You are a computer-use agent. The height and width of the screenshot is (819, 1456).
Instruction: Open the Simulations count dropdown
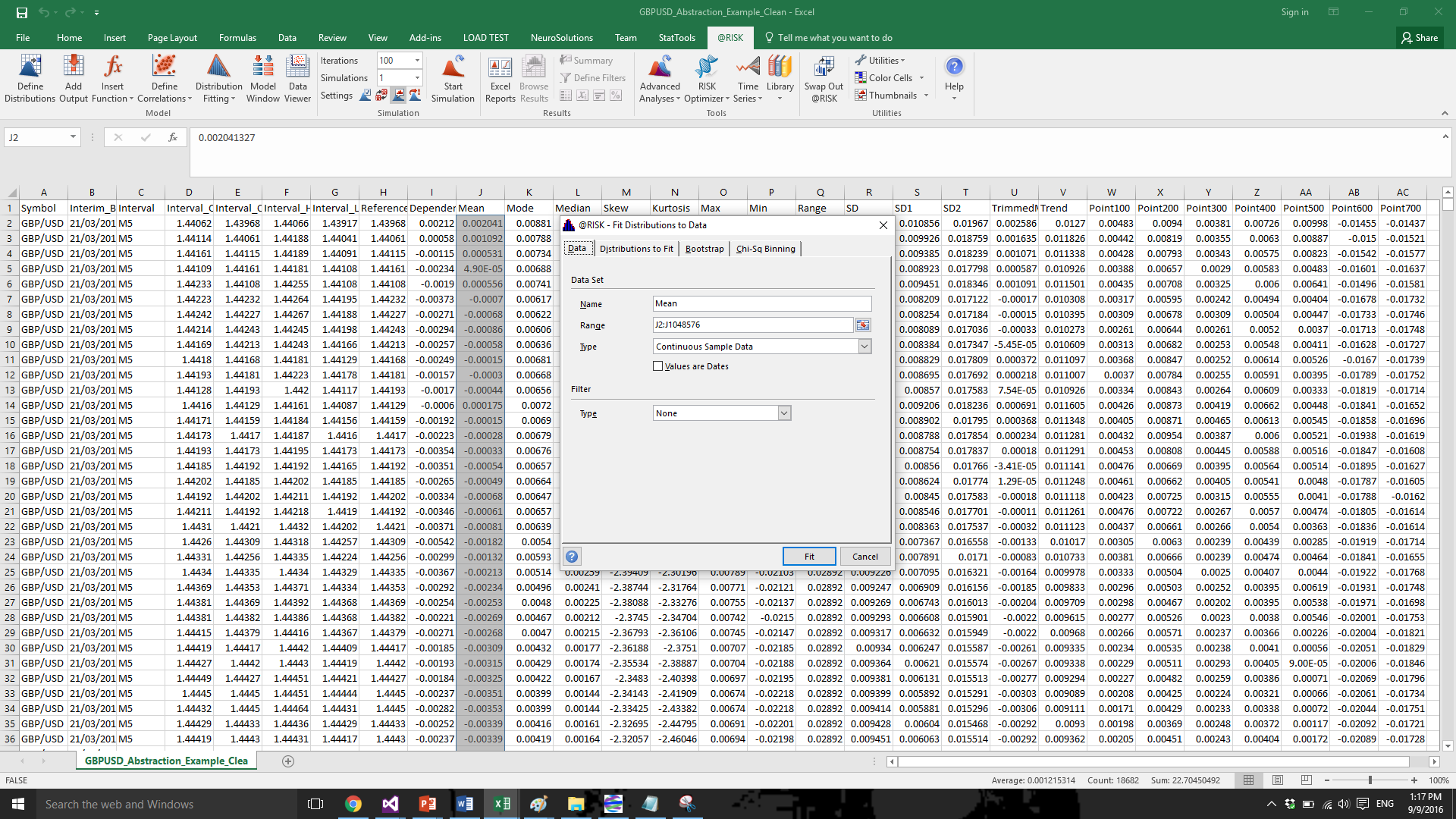pos(417,78)
